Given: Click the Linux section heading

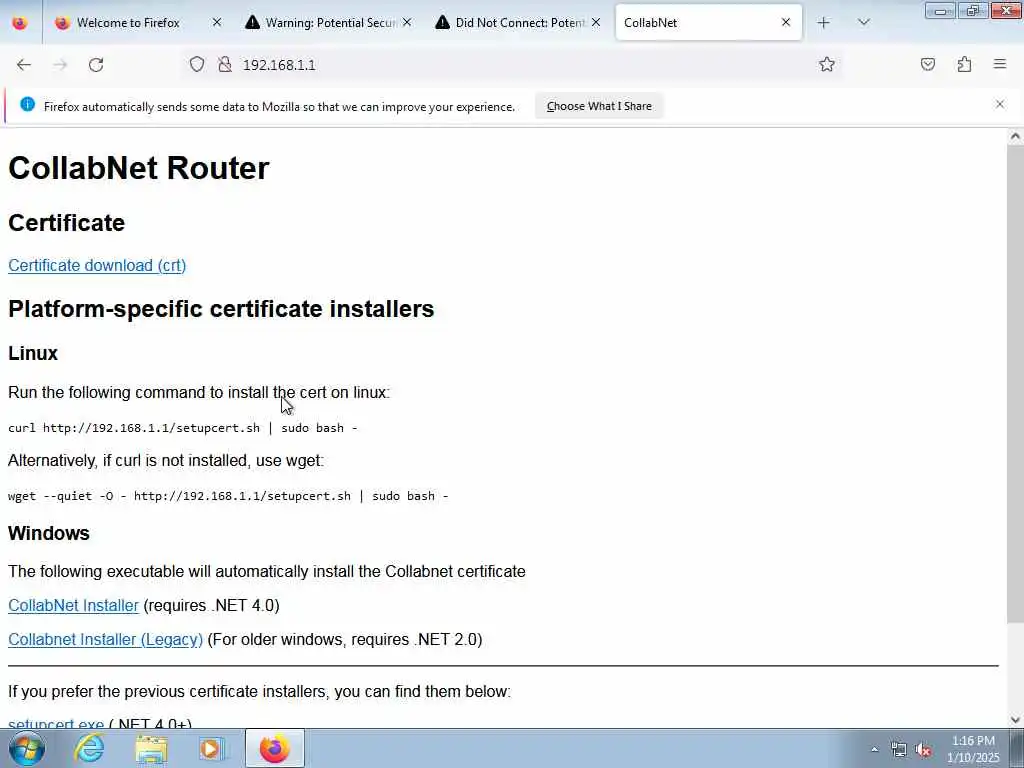Looking at the screenshot, I should point(33,353).
